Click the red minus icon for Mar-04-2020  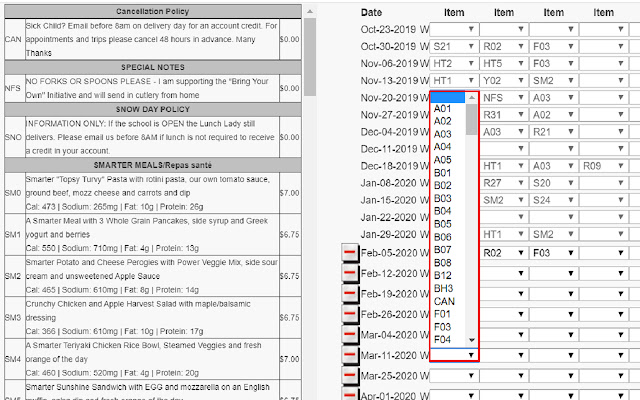tap(350, 334)
